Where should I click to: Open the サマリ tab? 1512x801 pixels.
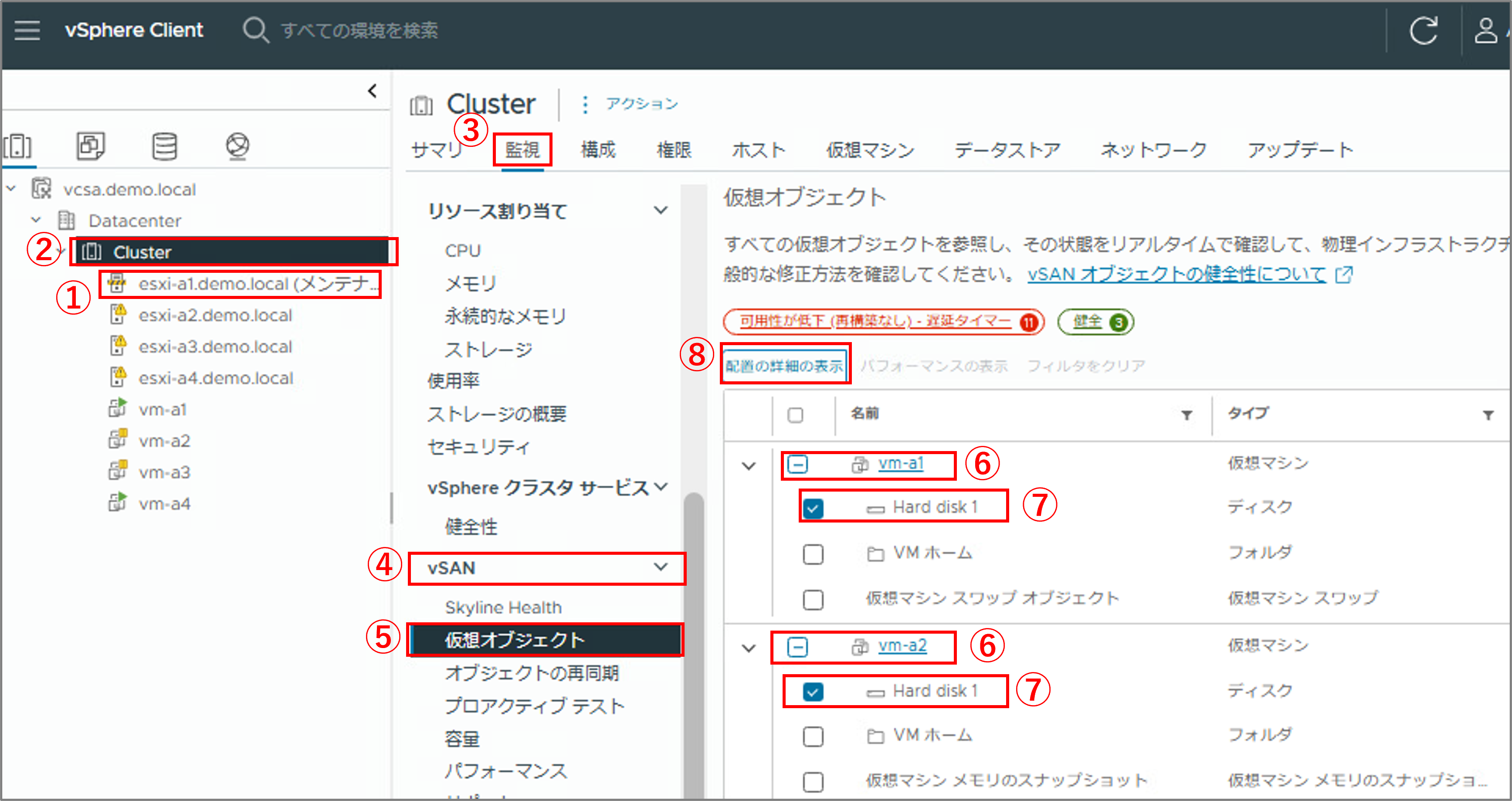[437, 150]
